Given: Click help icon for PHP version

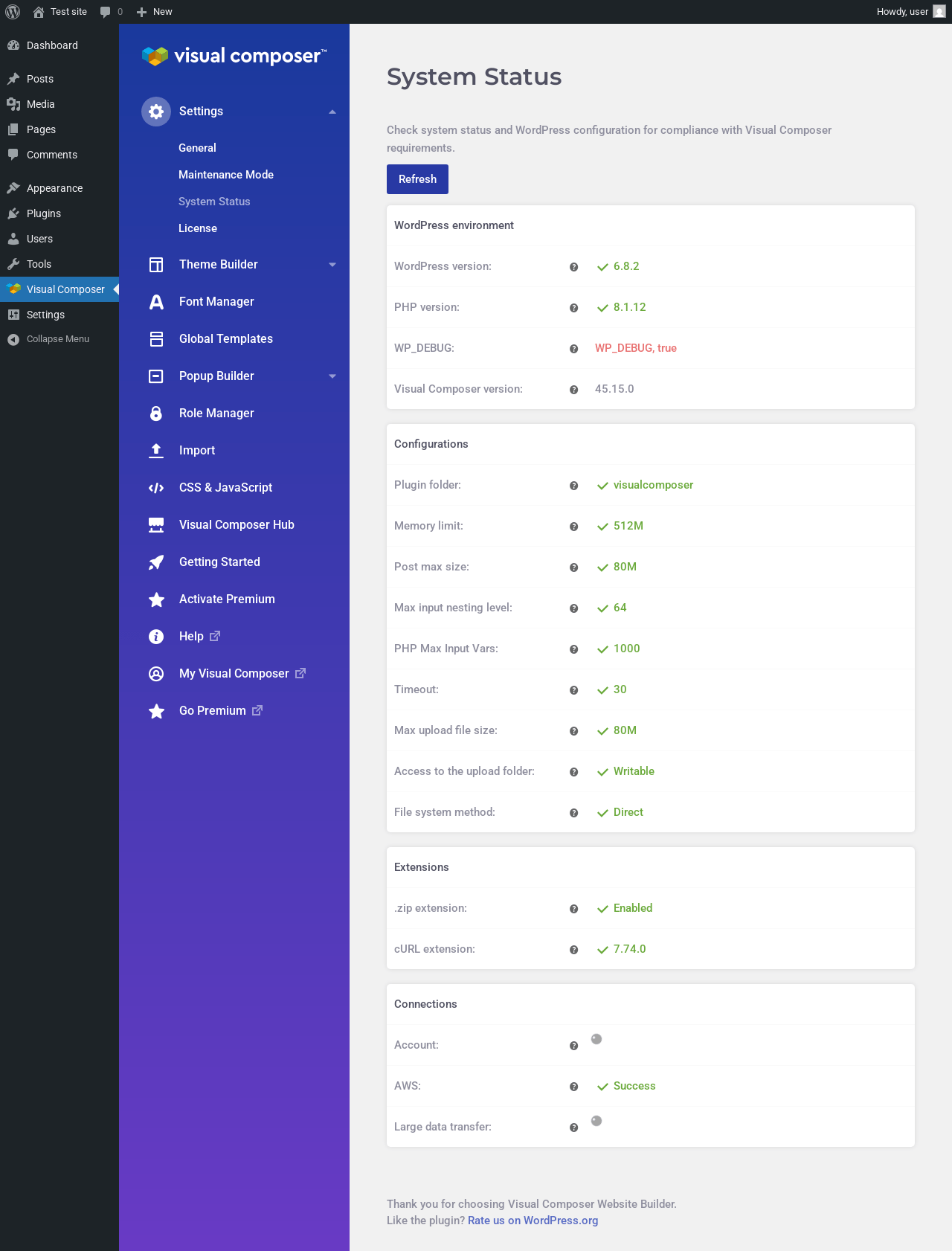Looking at the screenshot, I should pyautogui.click(x=574, y=308).
